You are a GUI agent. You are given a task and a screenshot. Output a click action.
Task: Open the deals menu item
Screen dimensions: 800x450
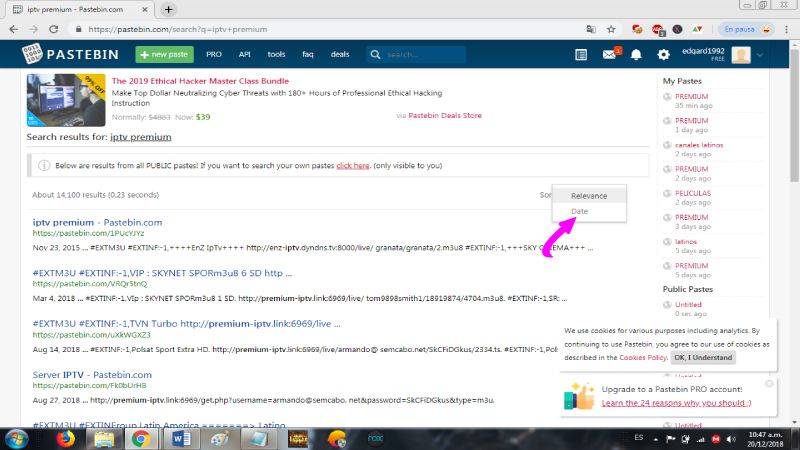tap(340, 54)
